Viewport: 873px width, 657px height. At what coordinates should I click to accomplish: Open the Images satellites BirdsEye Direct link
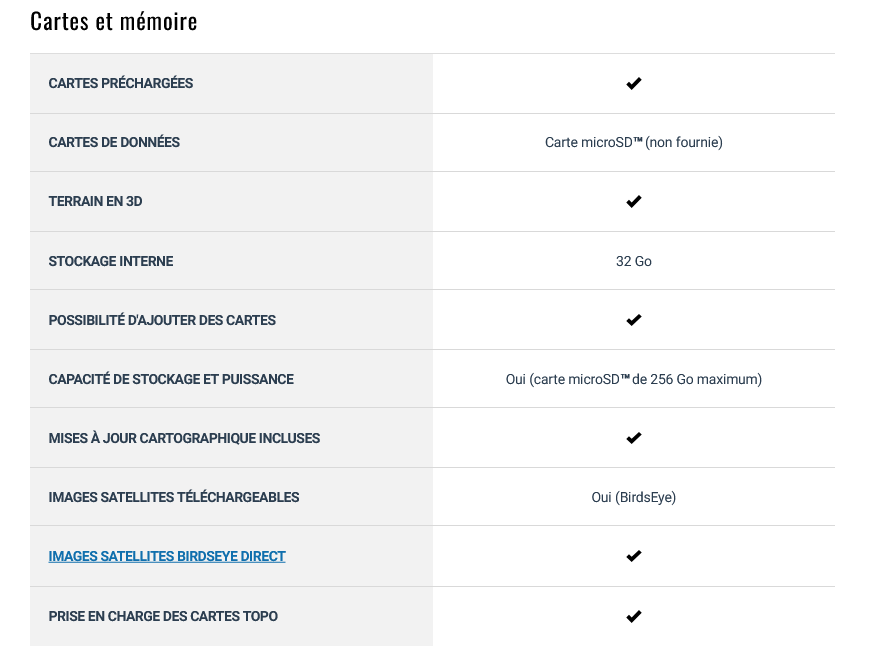[x=167, y=556]
